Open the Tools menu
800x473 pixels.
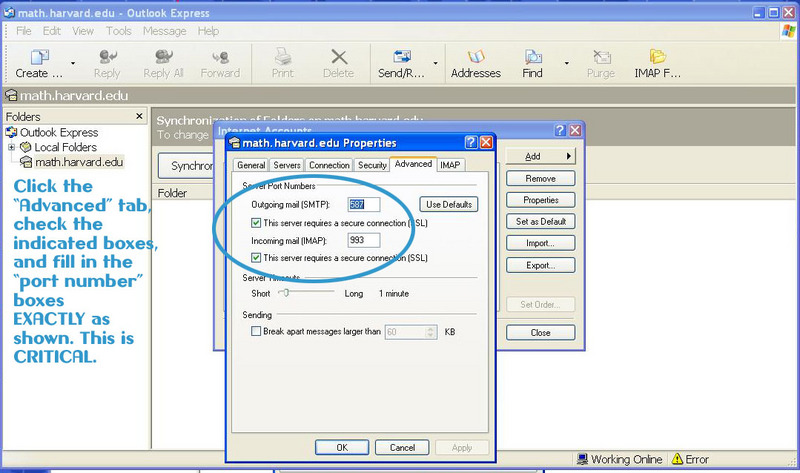tap(118, 31)
